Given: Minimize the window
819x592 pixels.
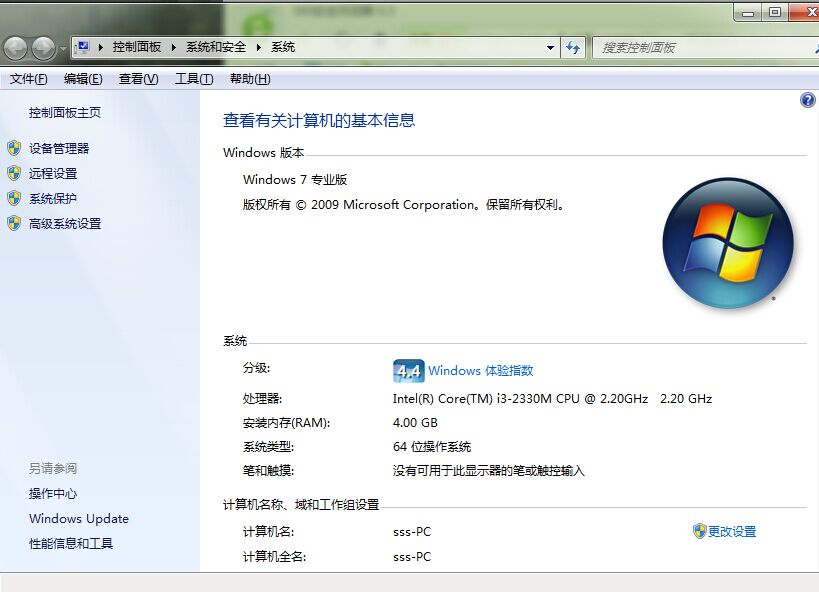Looking at the screenshot, I should [748, 13].
